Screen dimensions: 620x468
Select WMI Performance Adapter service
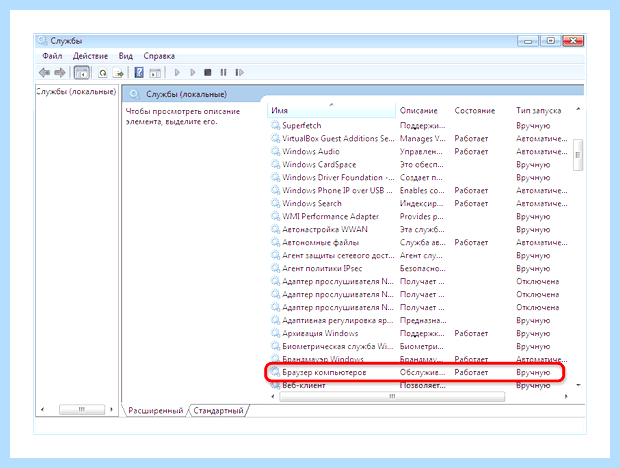click(419, 217)
